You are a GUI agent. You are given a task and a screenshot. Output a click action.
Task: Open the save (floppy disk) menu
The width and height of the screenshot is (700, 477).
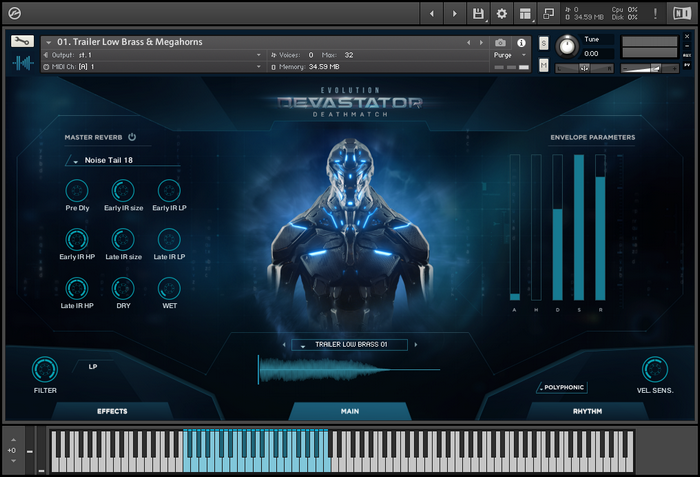click(x=479, y=14)
